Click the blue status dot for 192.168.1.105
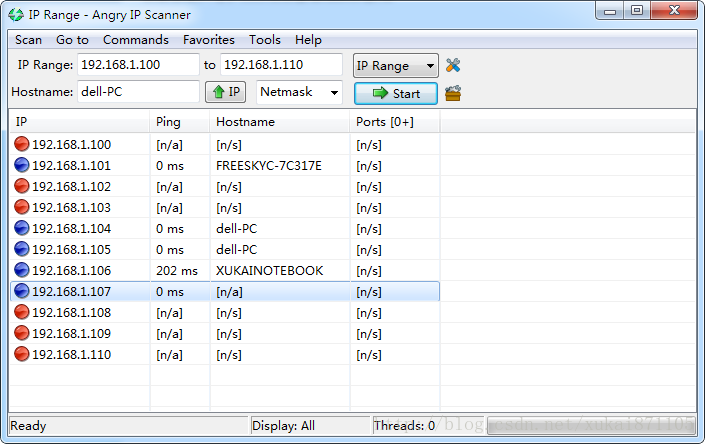The height and width of the screenshot is (444, 705). pos(22,249)
